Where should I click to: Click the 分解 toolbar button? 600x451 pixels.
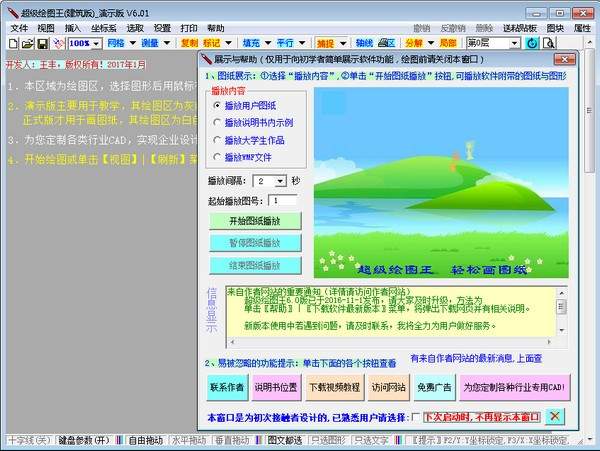coord(415,44)
